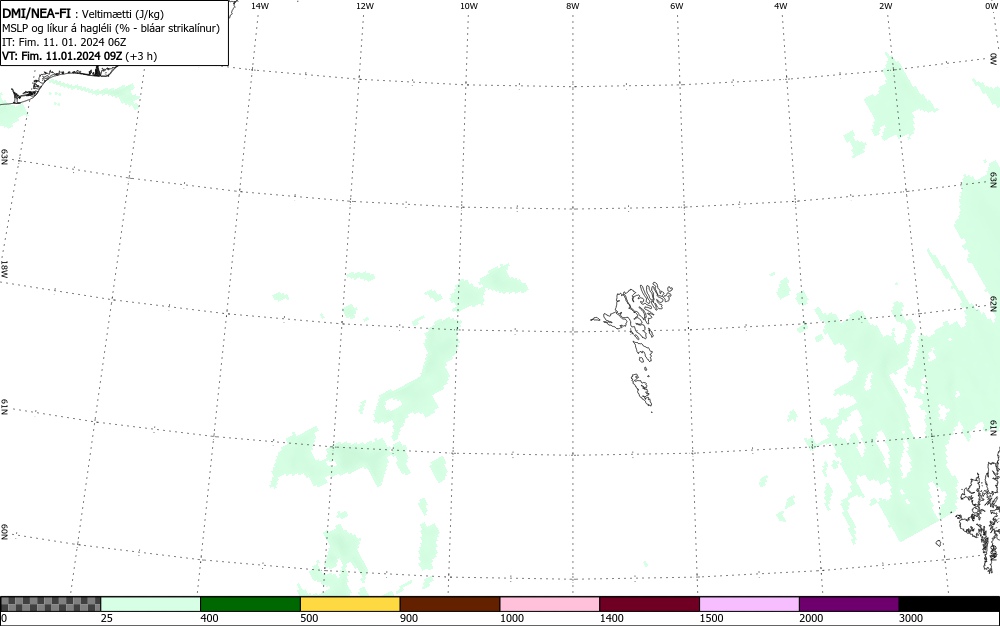1000x626 pixels.
Task: Click the 2W longitude label
Action: pyautogui.click(x=885, y=6)
